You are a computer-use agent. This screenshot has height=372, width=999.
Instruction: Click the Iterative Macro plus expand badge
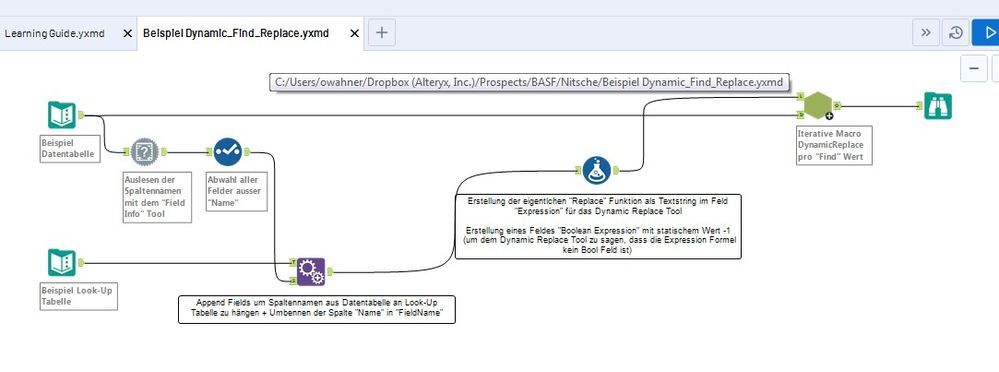coord(829,116)
